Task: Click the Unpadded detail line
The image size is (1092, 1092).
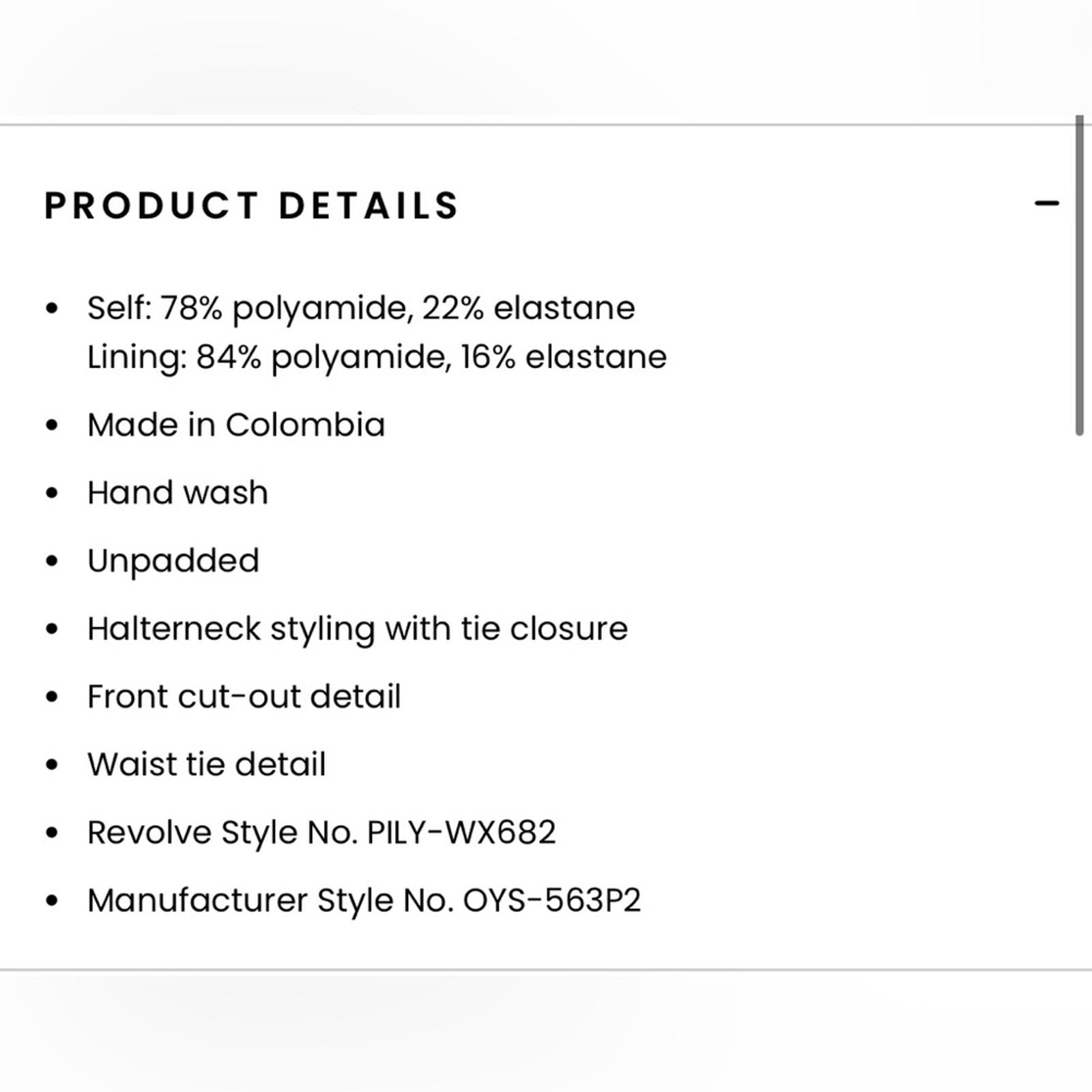Action: tap(173, 561)
